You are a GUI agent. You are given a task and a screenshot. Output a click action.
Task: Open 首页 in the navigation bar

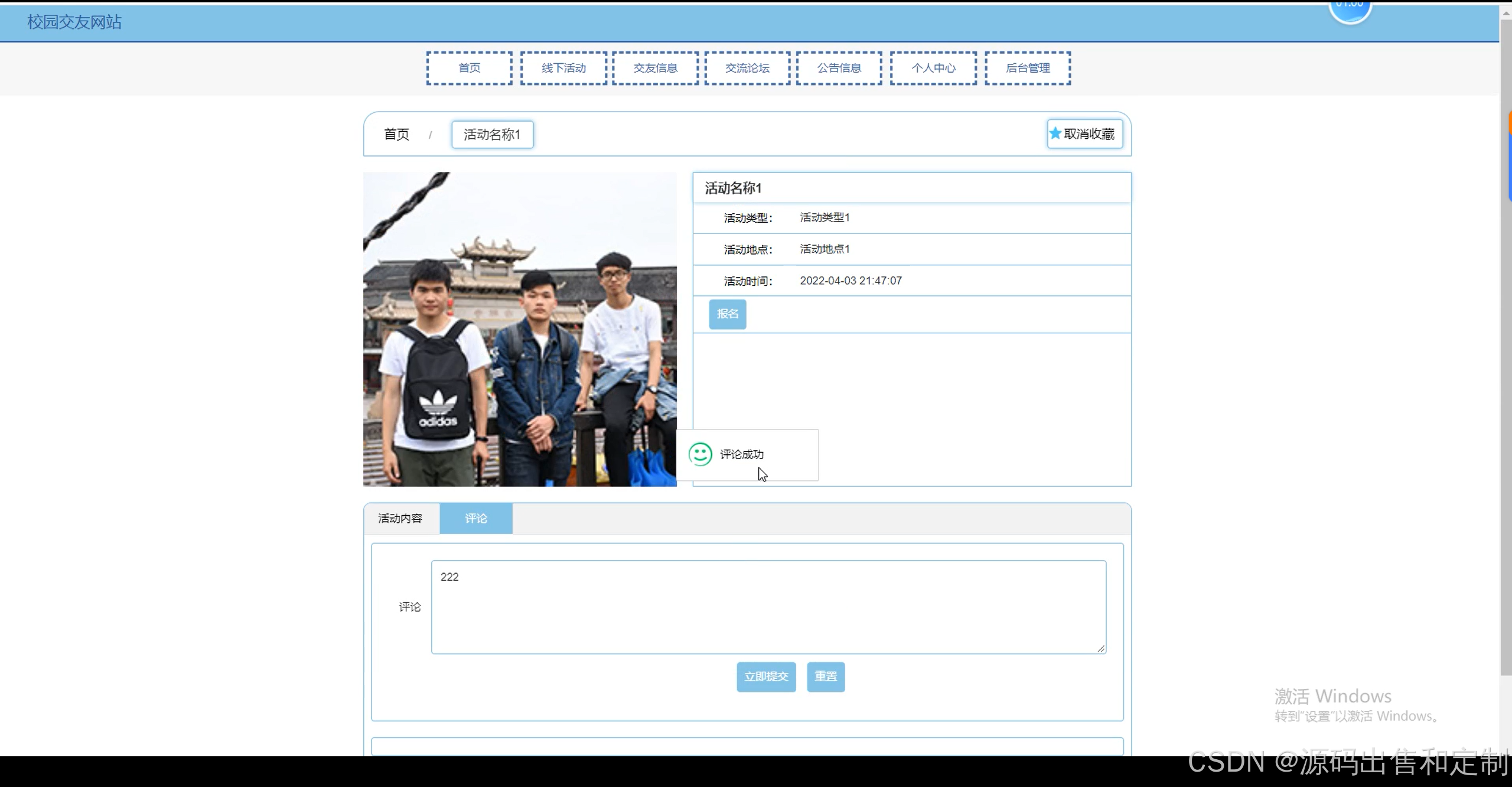point(470,69)
